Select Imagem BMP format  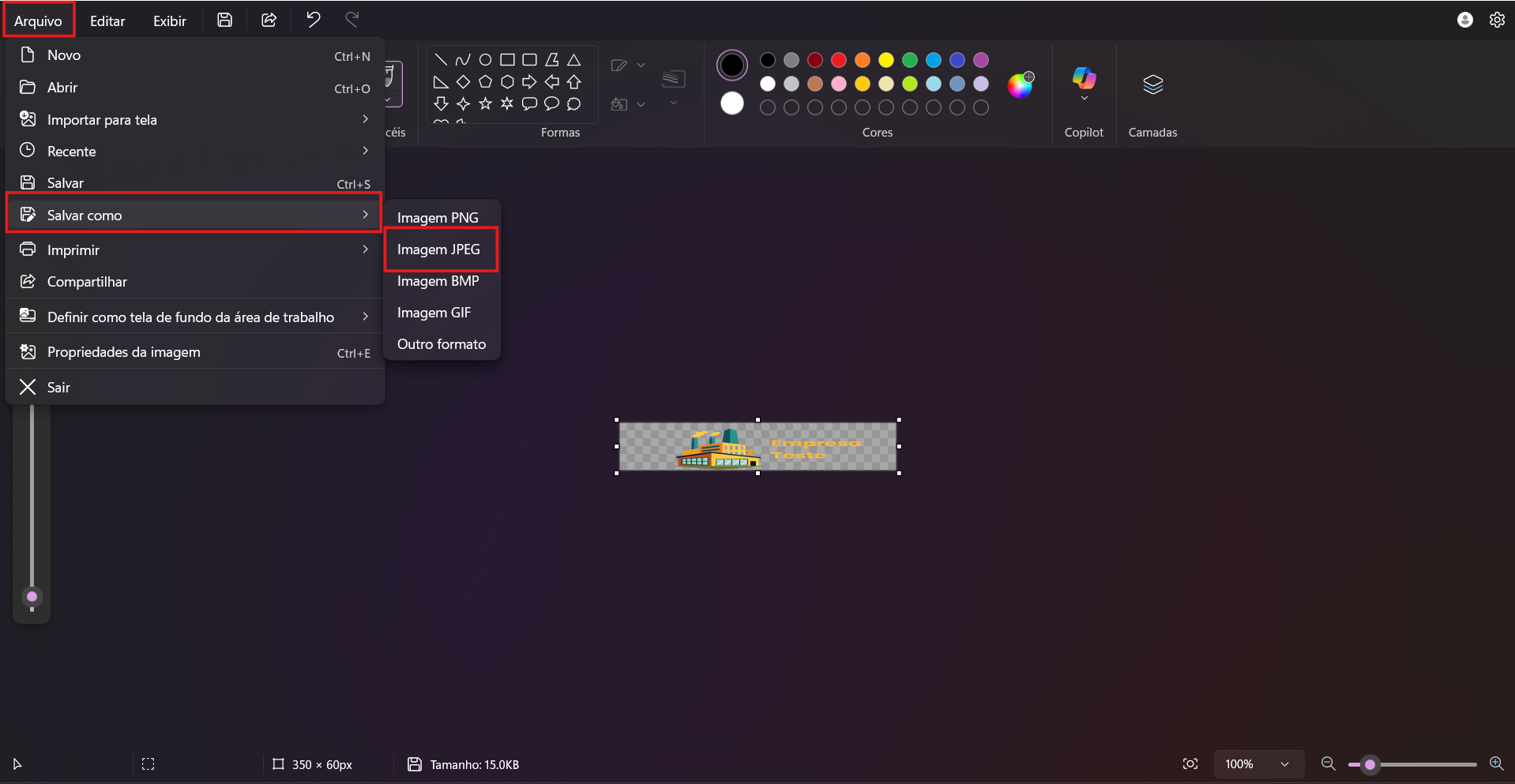click(x=442, y=281)
